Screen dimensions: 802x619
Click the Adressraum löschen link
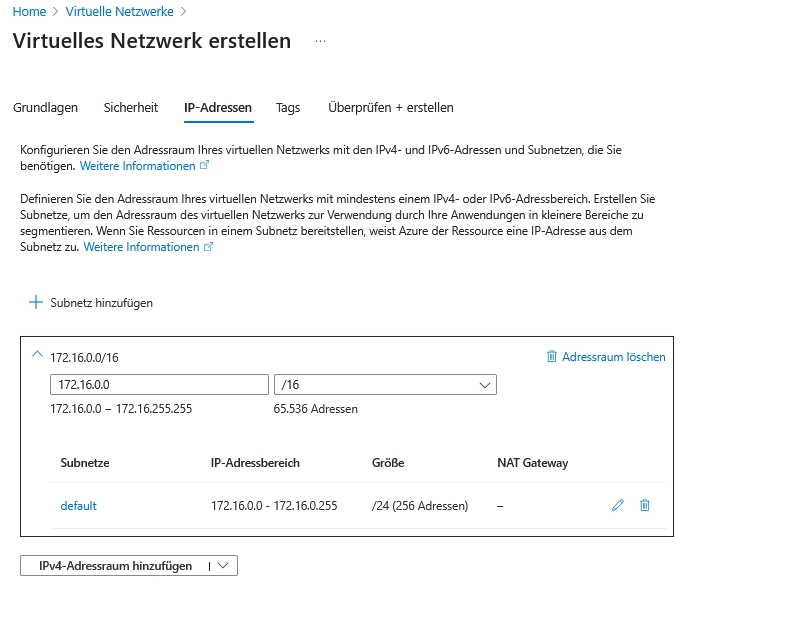[613, 357]
